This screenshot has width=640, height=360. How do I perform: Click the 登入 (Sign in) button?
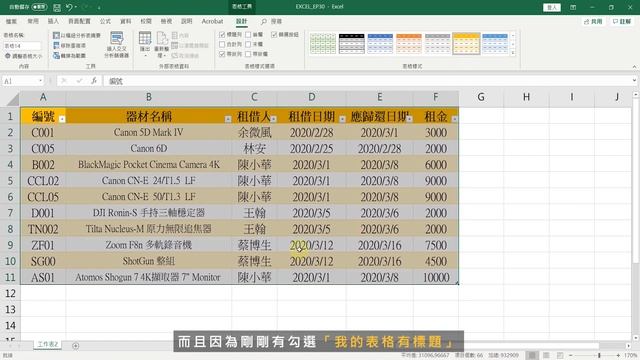click(552, 7)
